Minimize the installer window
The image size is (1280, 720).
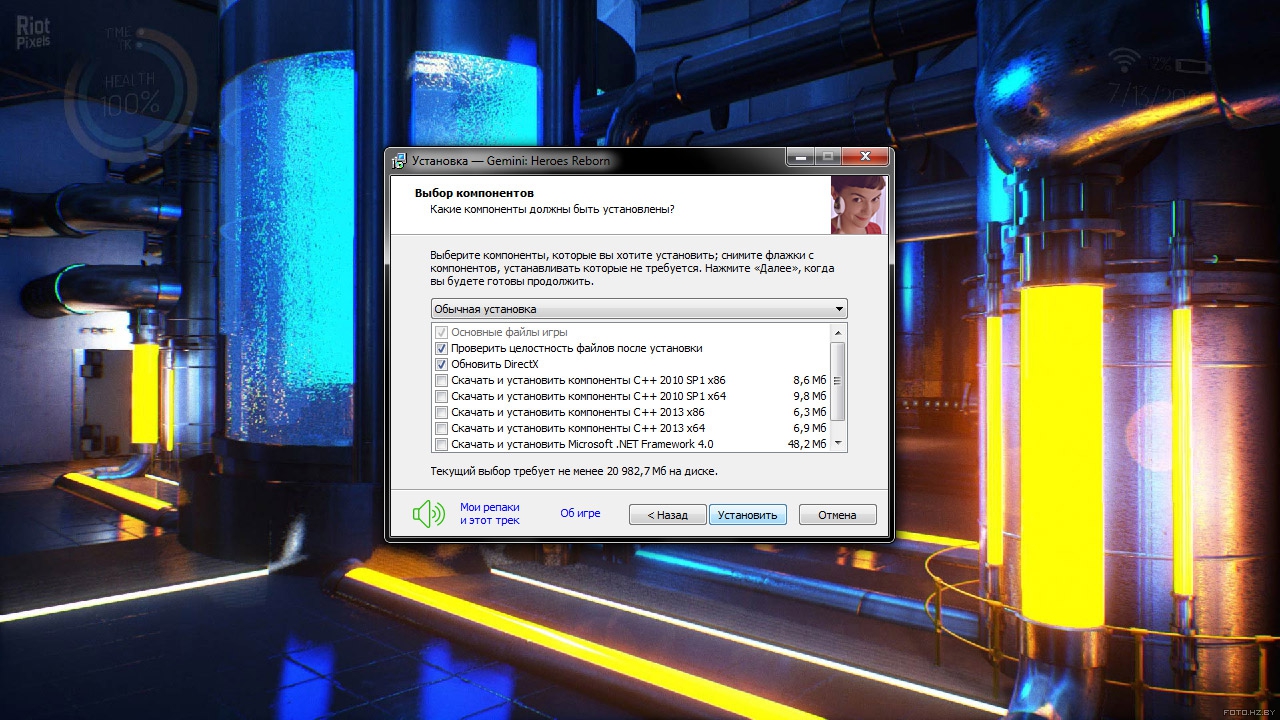800,157
